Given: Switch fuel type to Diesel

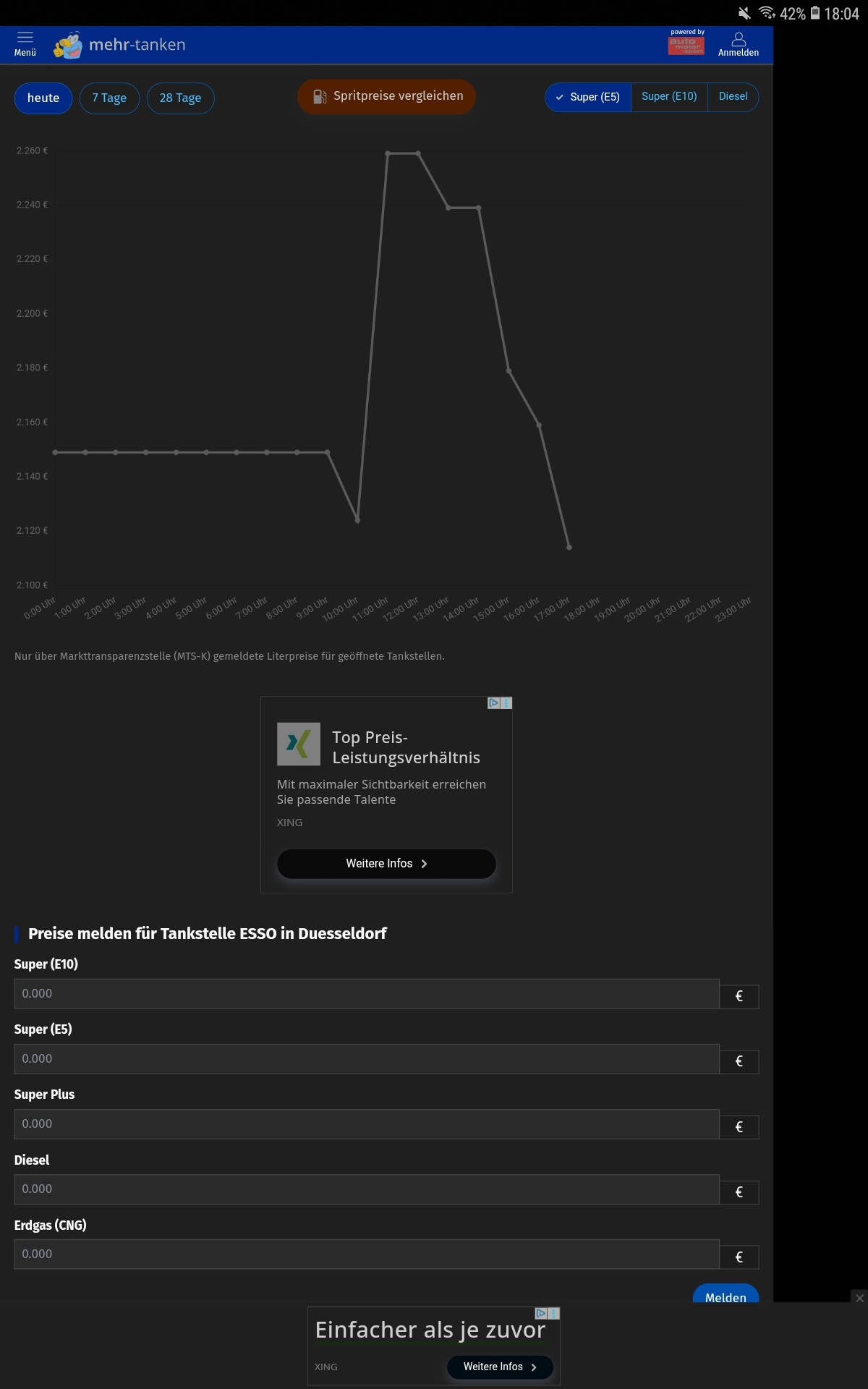Looking at the screenshot, I should pyautogui.click(x=733, y=96).
